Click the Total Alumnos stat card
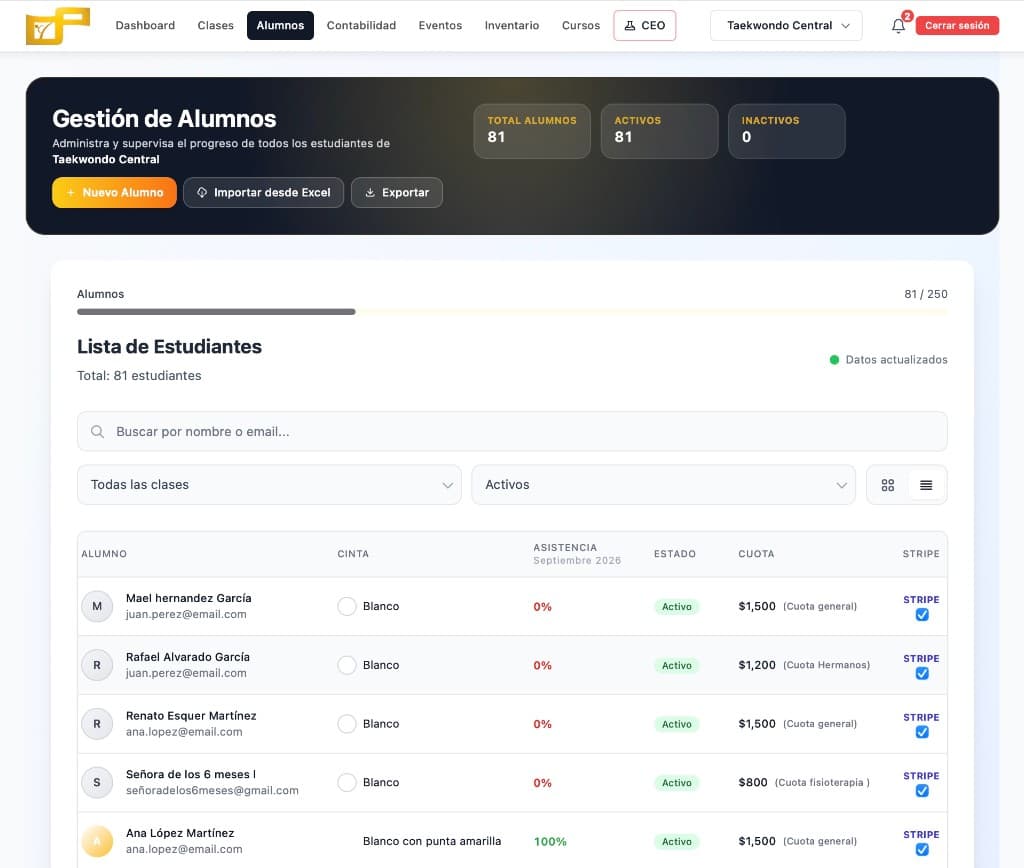Image resolution: width=1024 pixels, height=868 pixels. (532, 131)
